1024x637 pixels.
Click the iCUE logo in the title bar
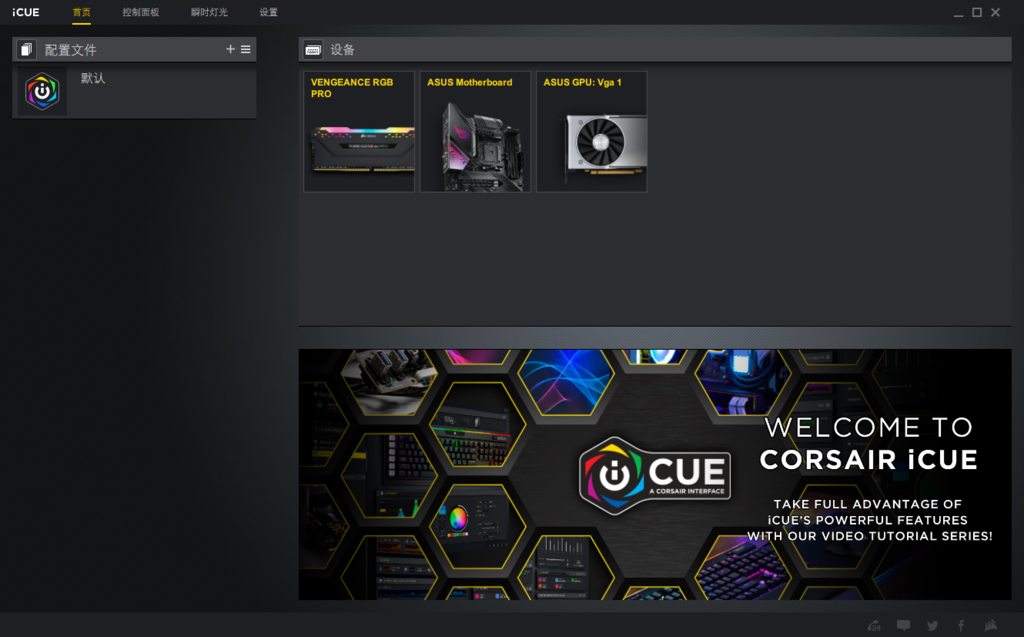point(25,12)
